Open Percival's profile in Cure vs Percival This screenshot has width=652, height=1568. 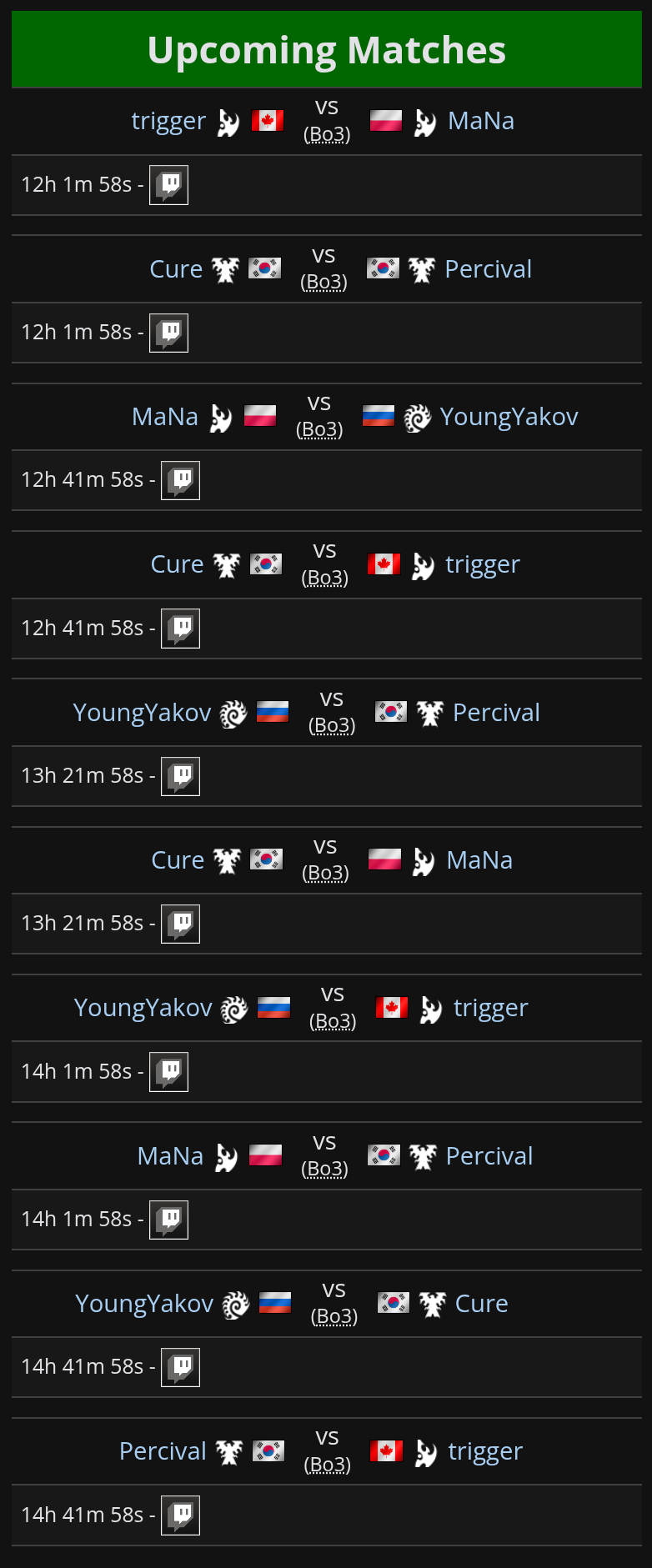[488, 269]
